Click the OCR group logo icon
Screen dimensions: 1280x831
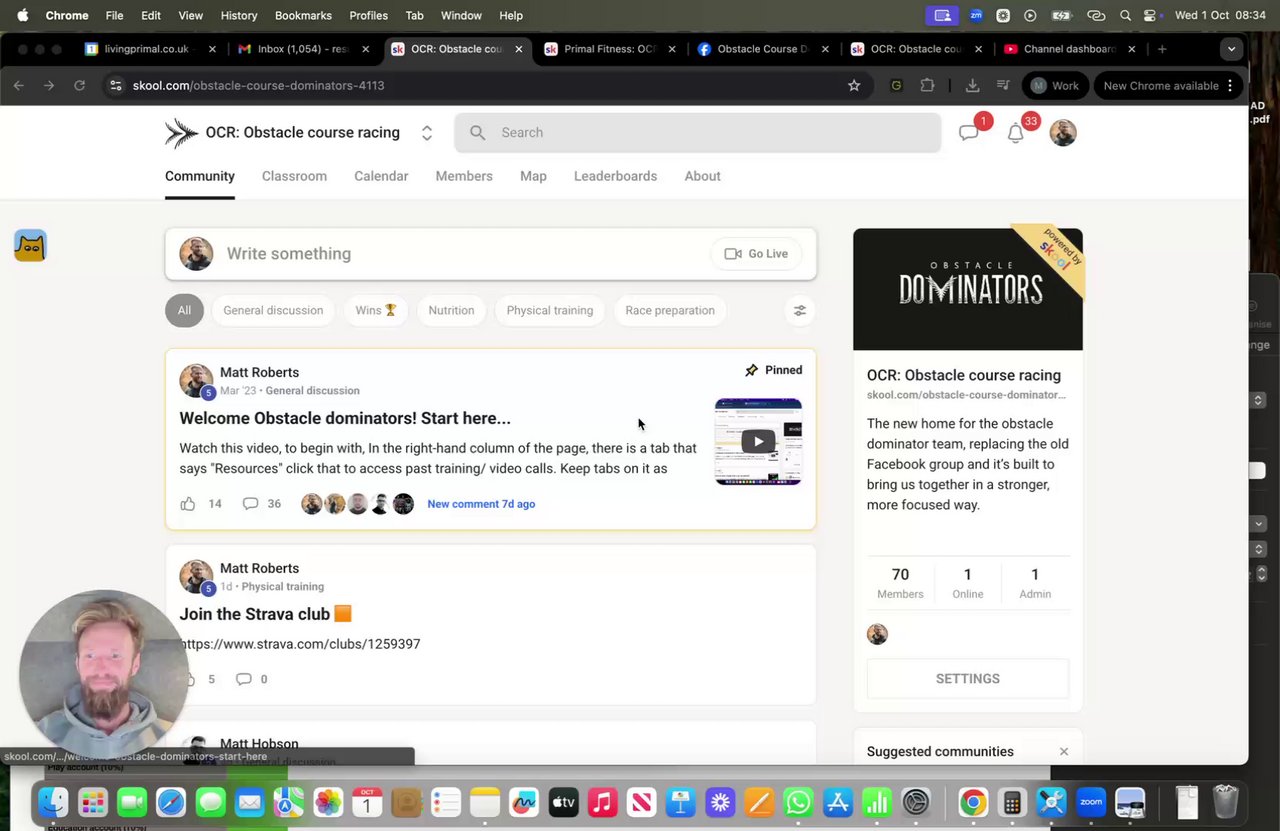pyautogui.click(x=181, y=133)
